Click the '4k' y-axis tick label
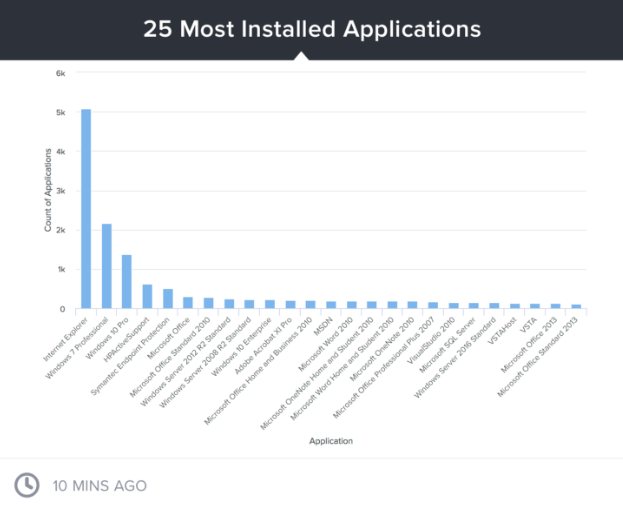The width and height of the screenshot is (623, 507). coord(60,152)
